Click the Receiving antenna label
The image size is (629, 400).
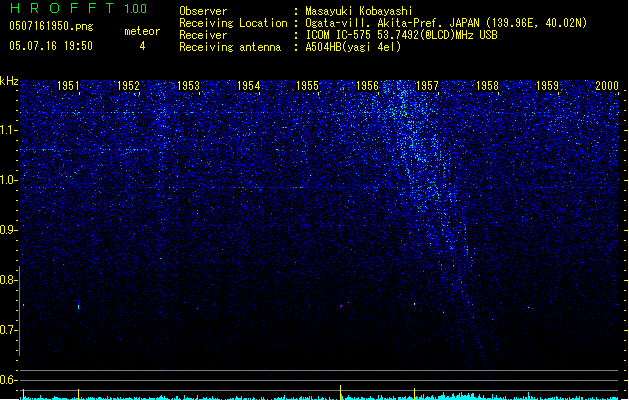(x=230, y=47)
